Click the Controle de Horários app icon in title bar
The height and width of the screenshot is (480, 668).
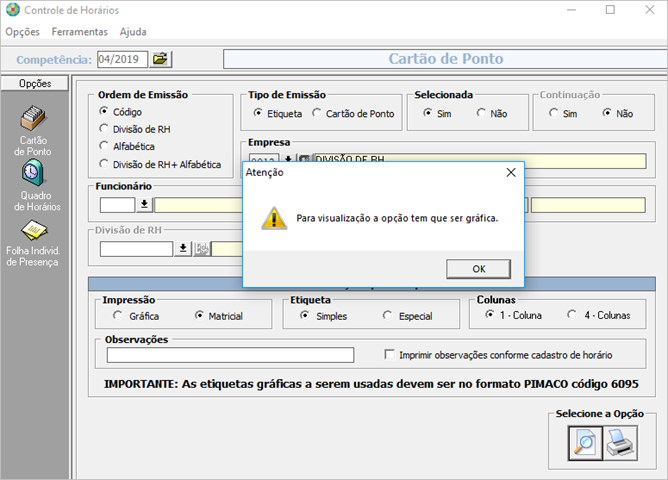[12, 10]
